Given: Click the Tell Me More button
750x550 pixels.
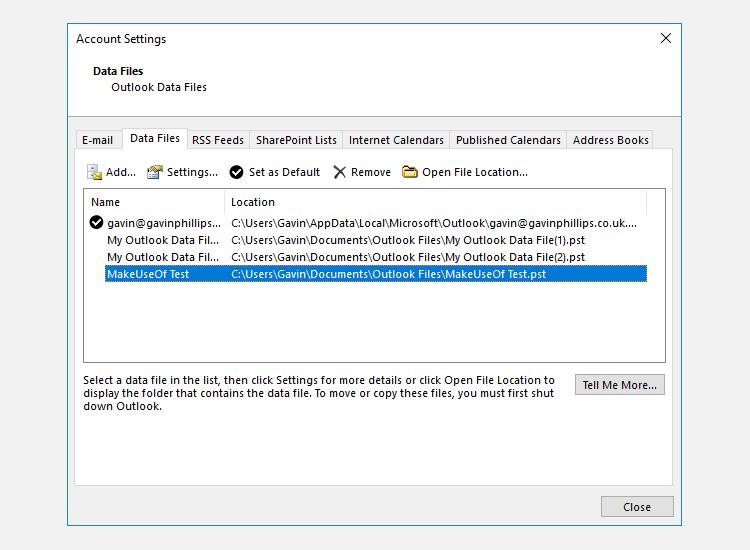Looking at the screenshot, I should coord(619,385).
